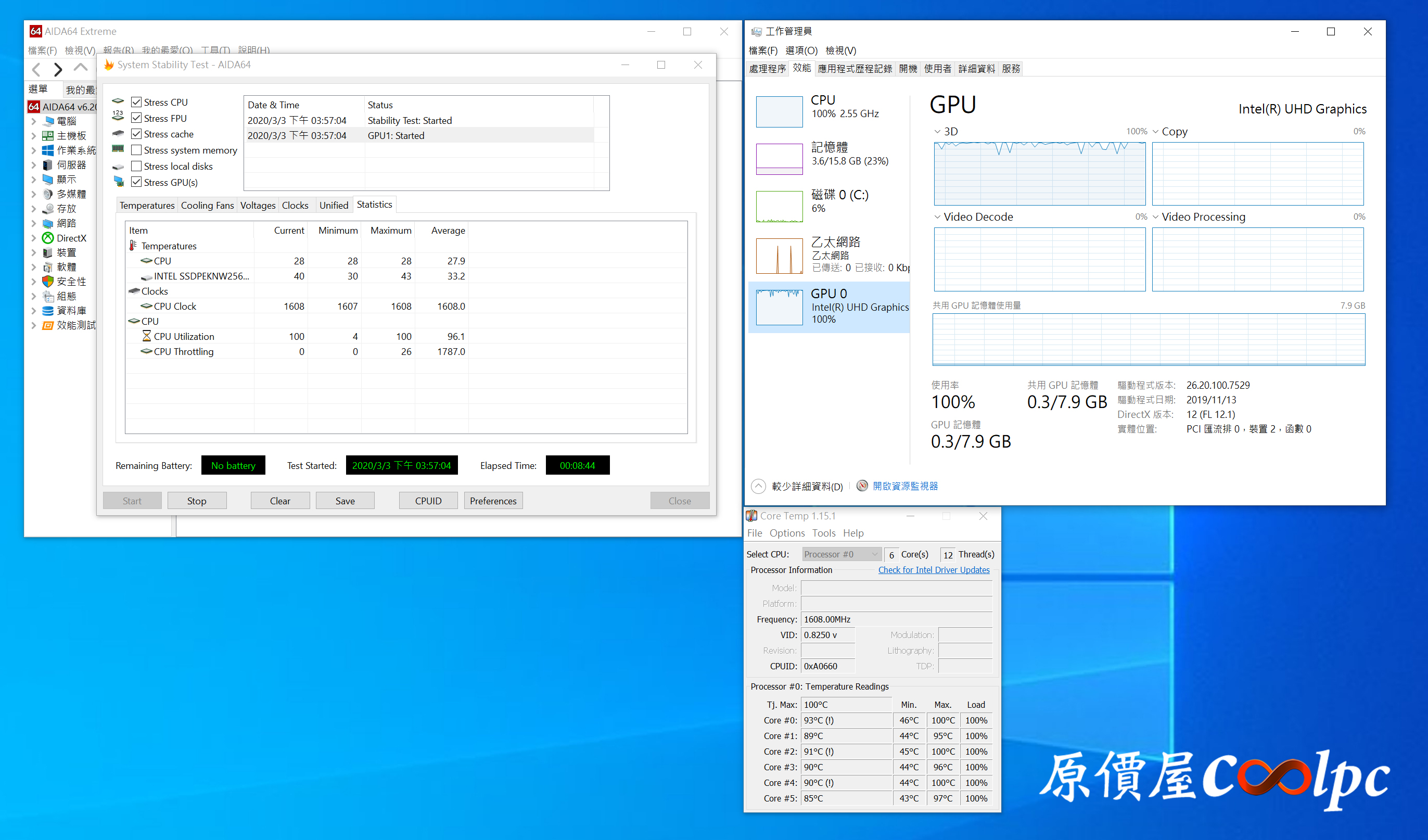Click the Preferences button

coord(493,501)
